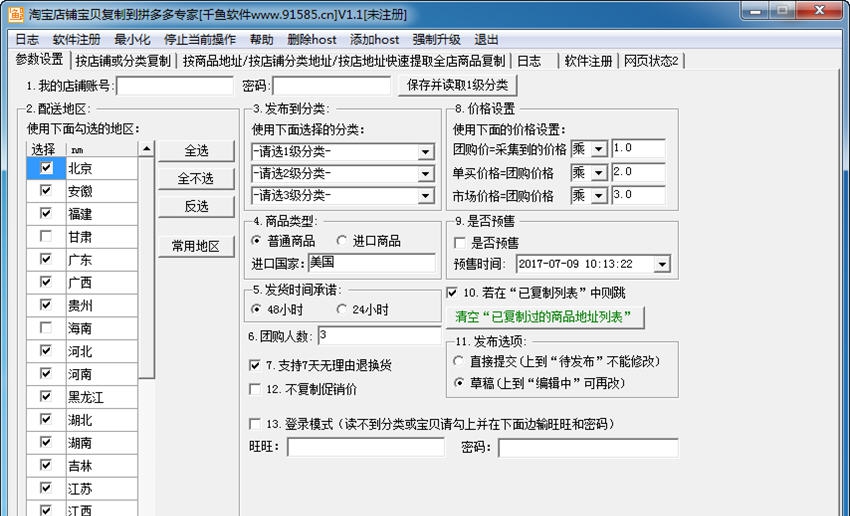The width and height of the screenshot is (850, 516).
Task: Uncheck the 广东 region checkbox
Action: pyautogui.click(x=46, y=259)
